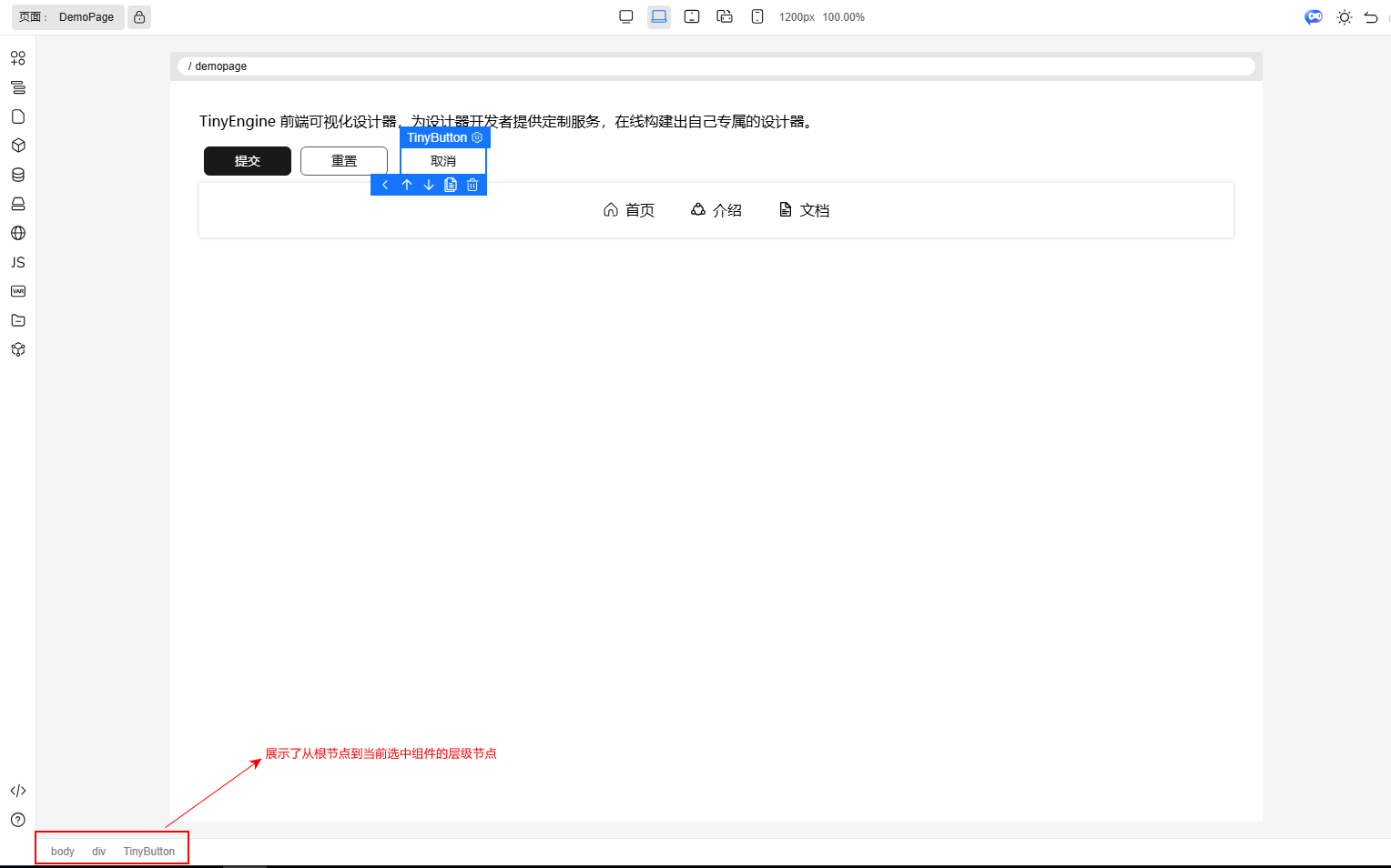
Task: Show the source code view icon
Action: tap(18, 791)
